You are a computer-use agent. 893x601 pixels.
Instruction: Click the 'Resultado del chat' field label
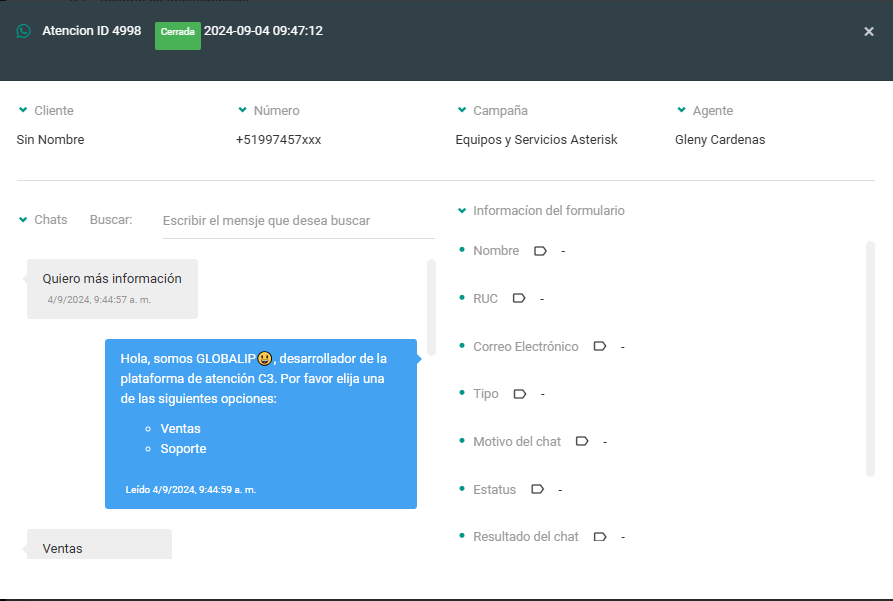tap(526, 537)
